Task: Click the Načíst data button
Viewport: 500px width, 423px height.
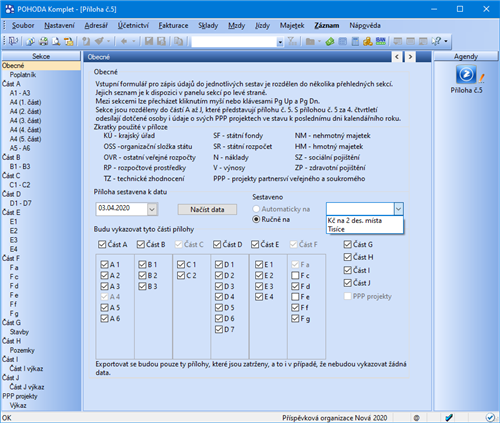Action: 207,209
